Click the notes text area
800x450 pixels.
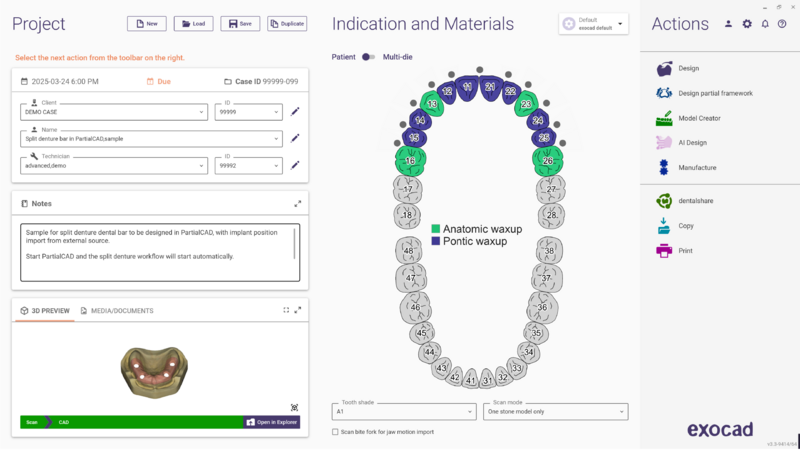[160, 253]
